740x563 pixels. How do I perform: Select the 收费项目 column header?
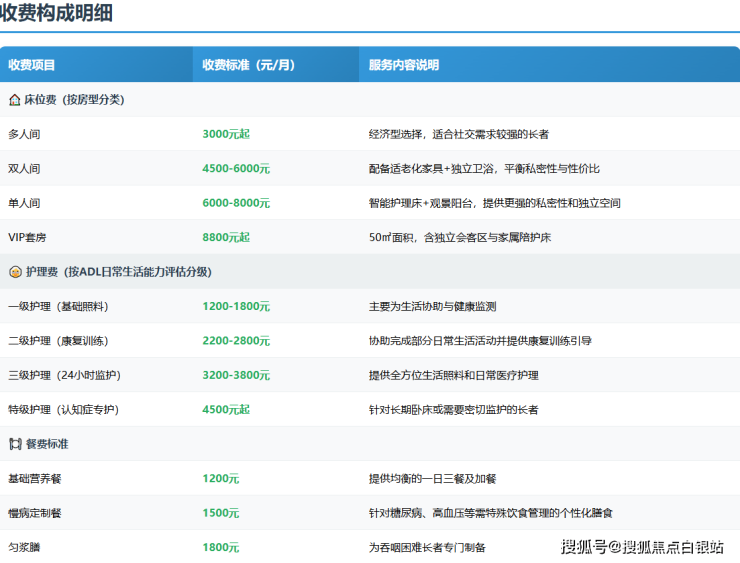click(x=32, y=65)
